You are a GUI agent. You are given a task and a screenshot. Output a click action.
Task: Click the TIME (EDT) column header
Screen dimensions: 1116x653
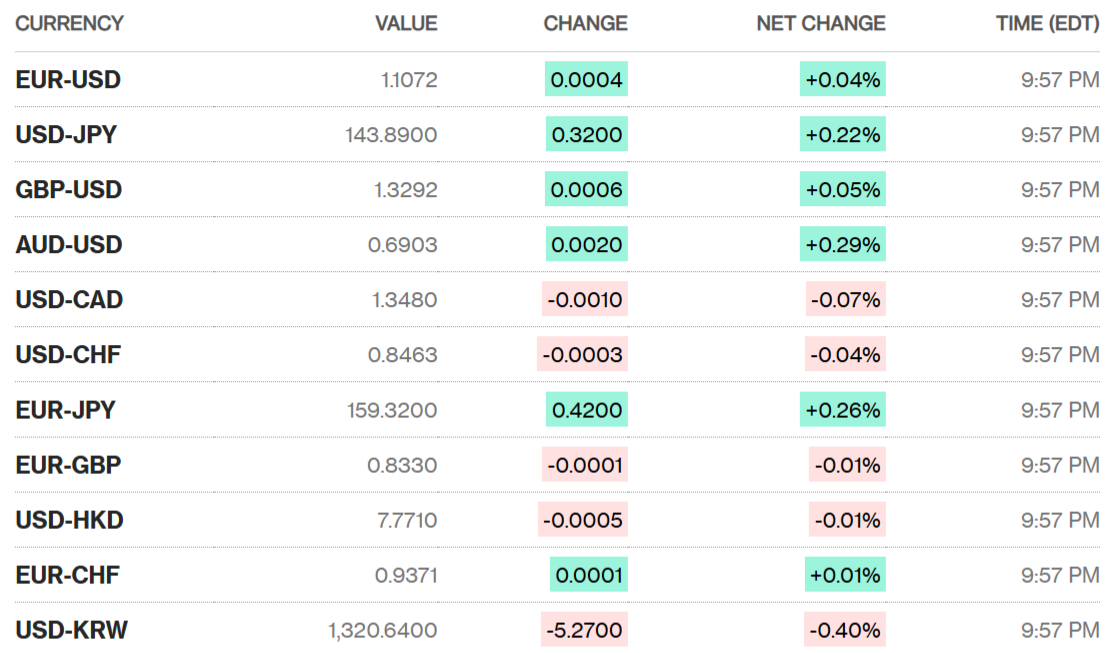click(1047, 23)
